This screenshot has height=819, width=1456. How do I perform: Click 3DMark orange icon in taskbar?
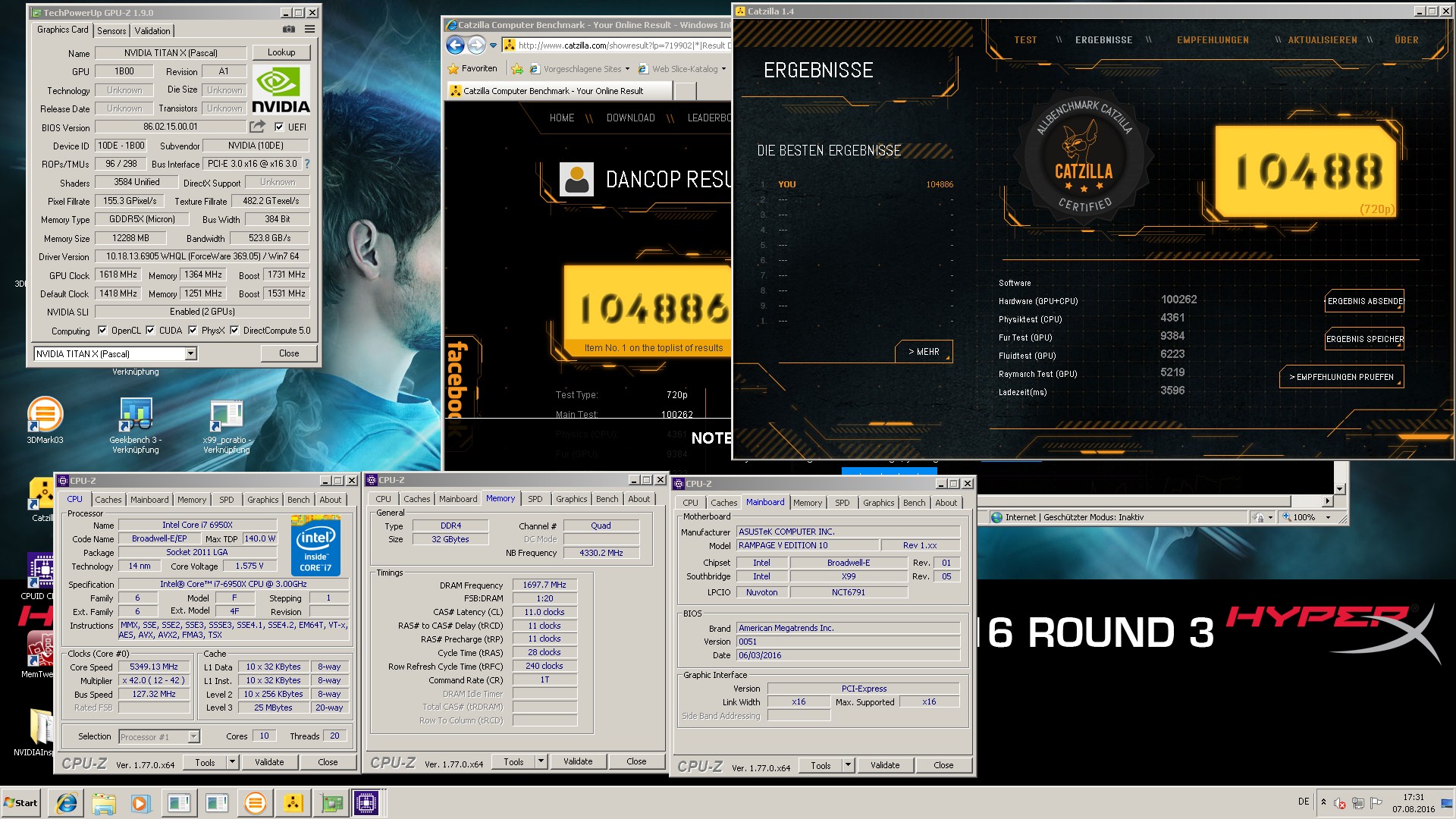coord(256,802)
